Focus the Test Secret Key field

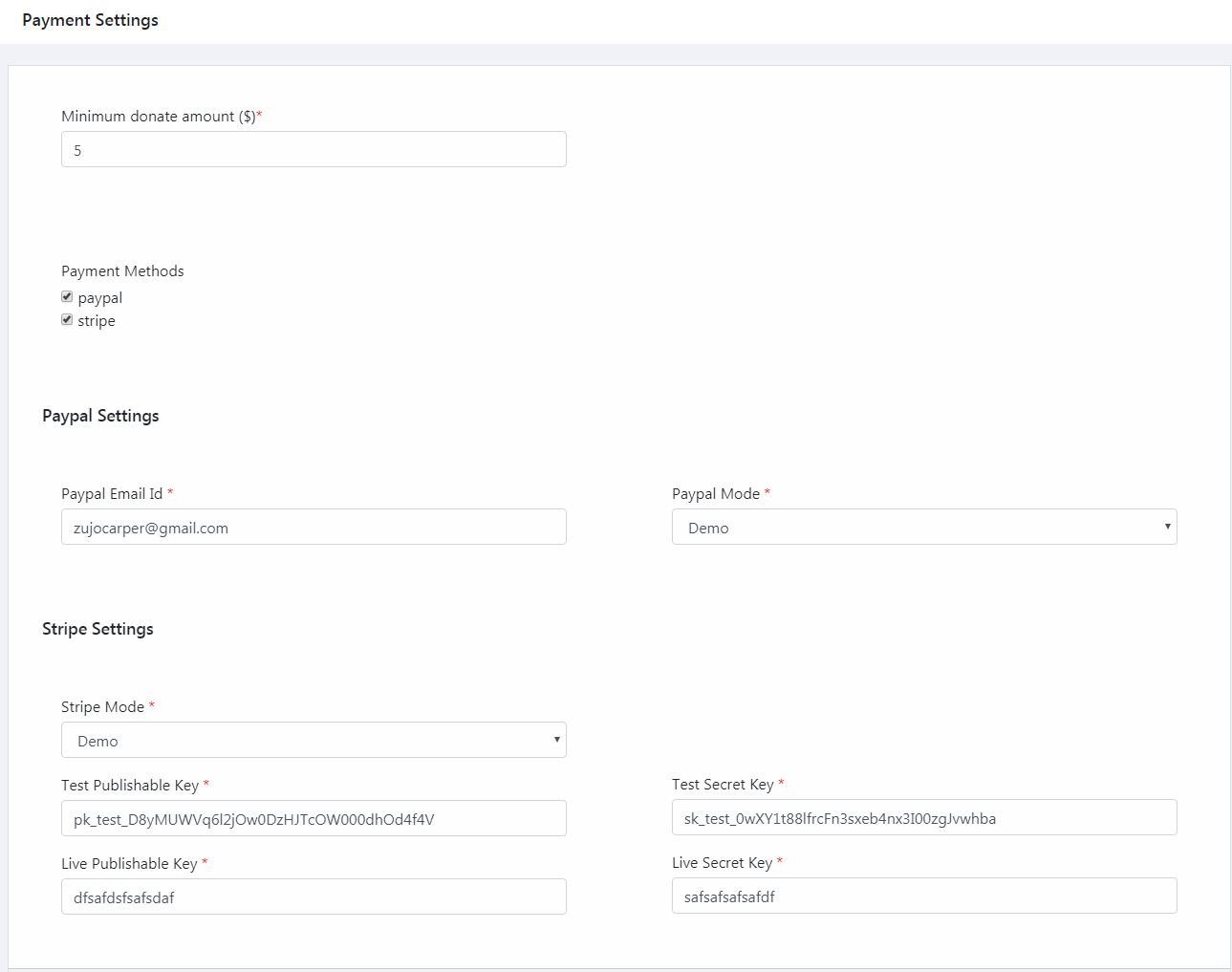[924, 817]
